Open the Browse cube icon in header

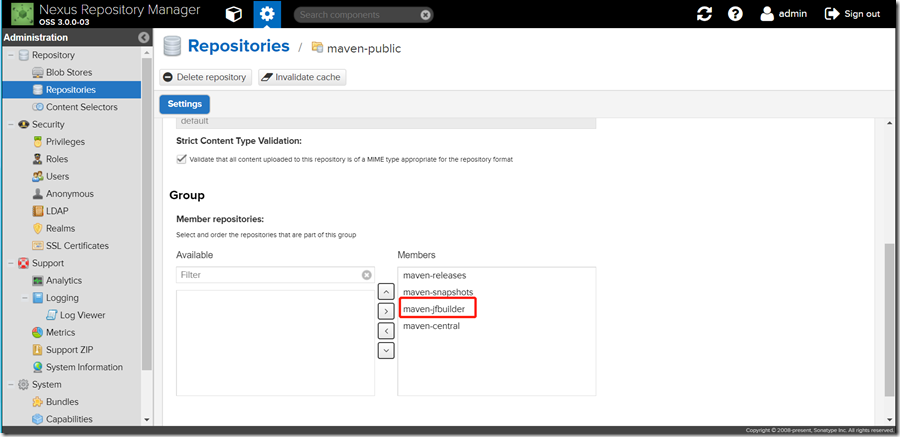point(234,14)
